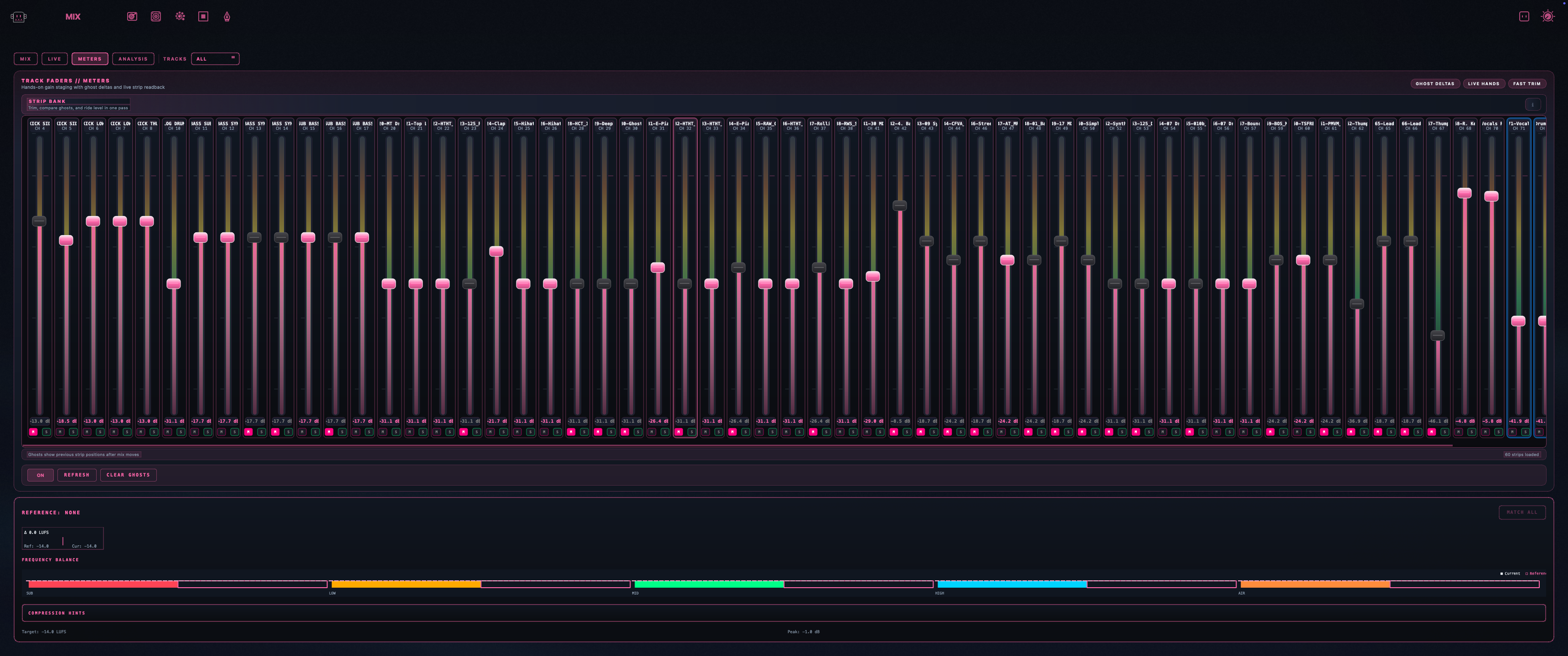Toggle the GHOST DELTAS button
Image resolution: width=1568 pixels, height=656 pixels.
(x=1435, y=83)
